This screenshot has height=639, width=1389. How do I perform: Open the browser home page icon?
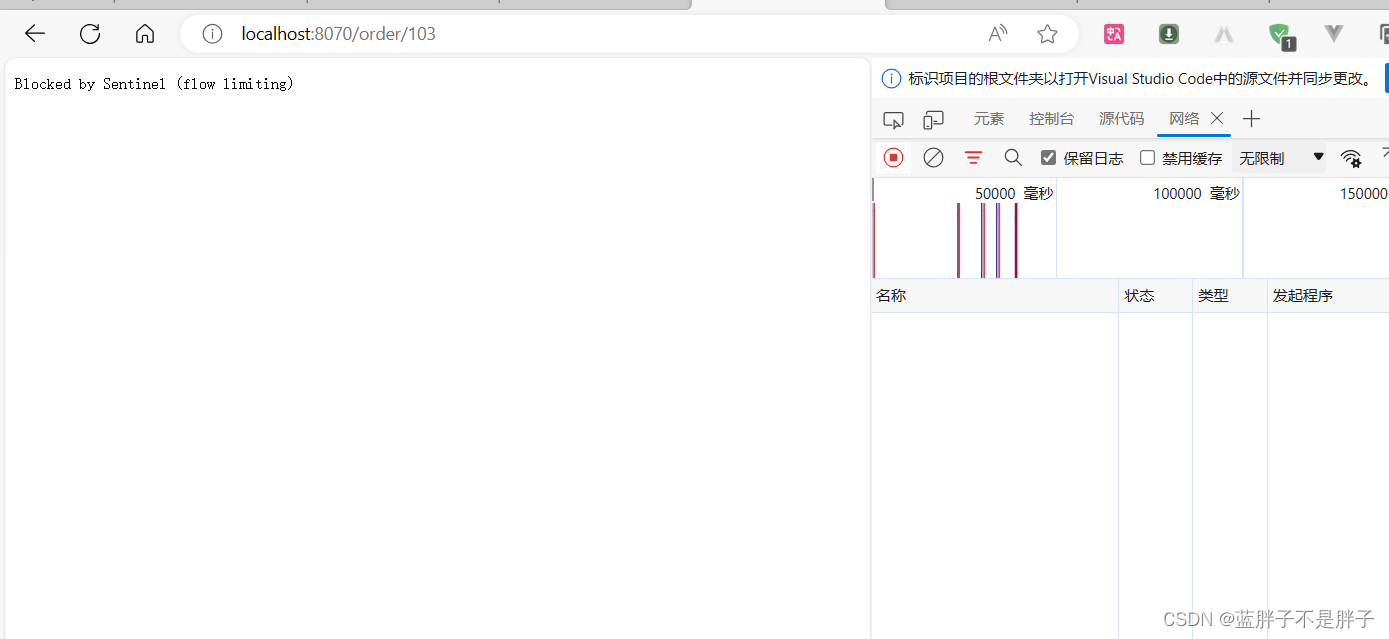click(145, 34)
